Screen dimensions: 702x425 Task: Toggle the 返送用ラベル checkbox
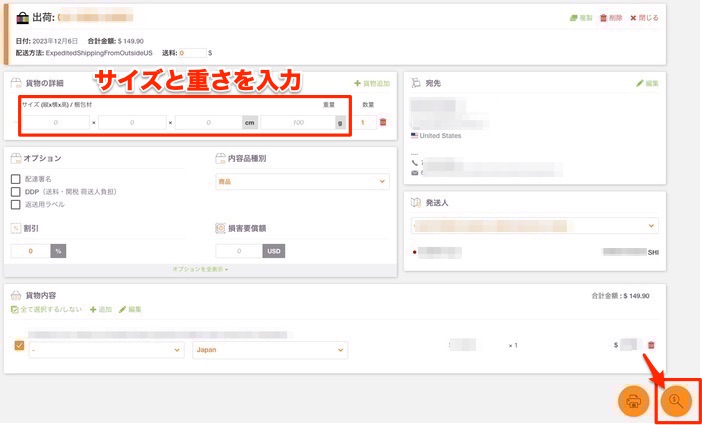[15, 204]
